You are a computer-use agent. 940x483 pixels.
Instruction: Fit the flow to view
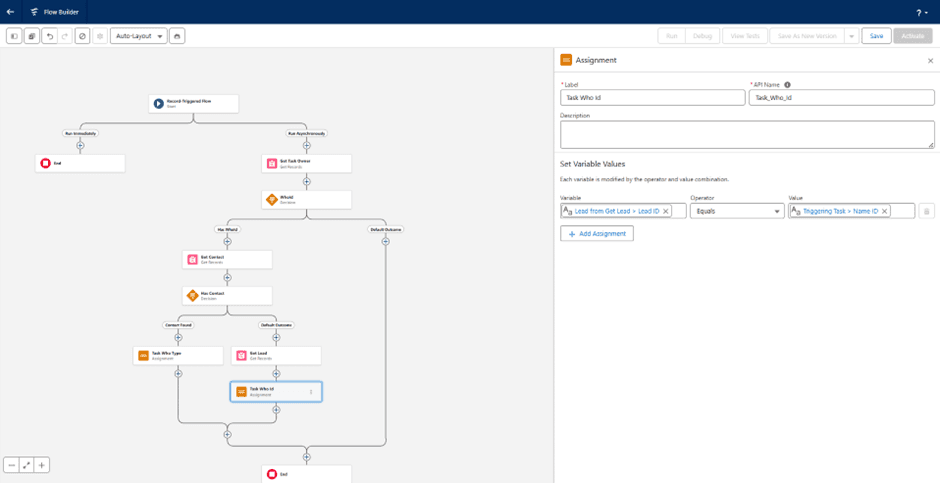click(26, 465)
